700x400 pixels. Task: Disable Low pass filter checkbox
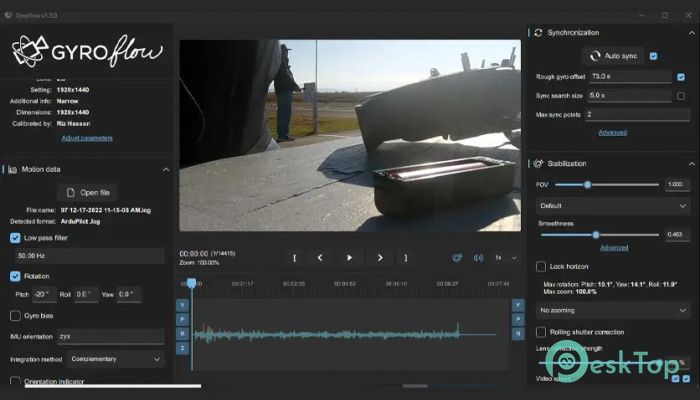click(15, 238)
